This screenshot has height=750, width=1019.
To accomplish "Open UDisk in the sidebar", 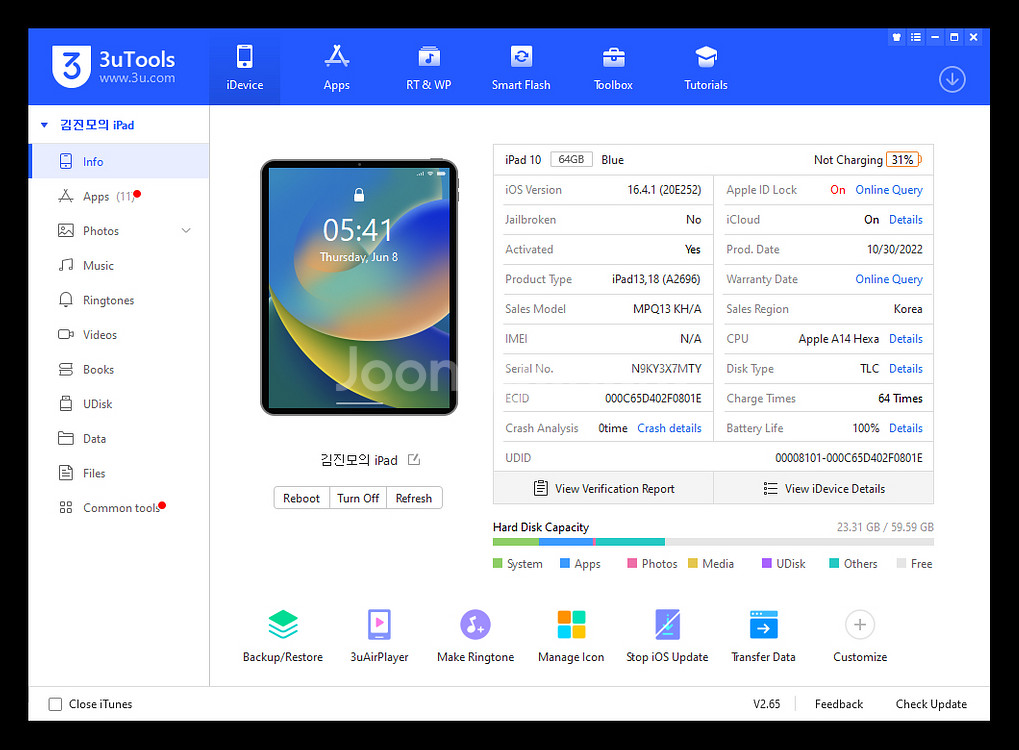I will coord(120,404).
